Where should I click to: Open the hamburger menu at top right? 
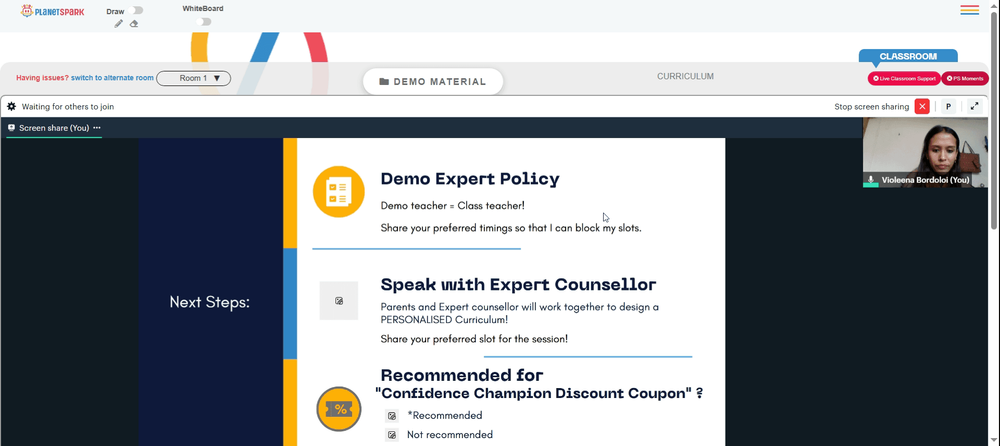click(x=969, y=10)
